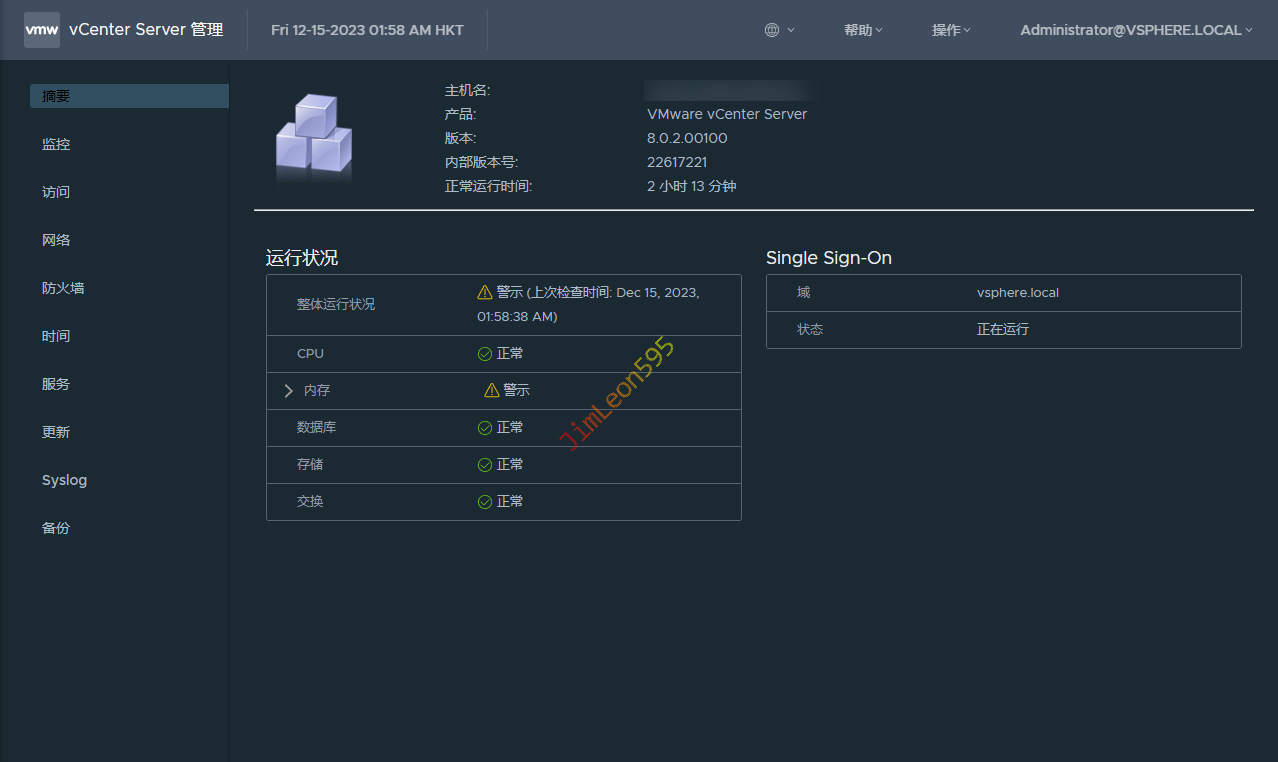Select 监控 in the left sidebar

(56, 144)
